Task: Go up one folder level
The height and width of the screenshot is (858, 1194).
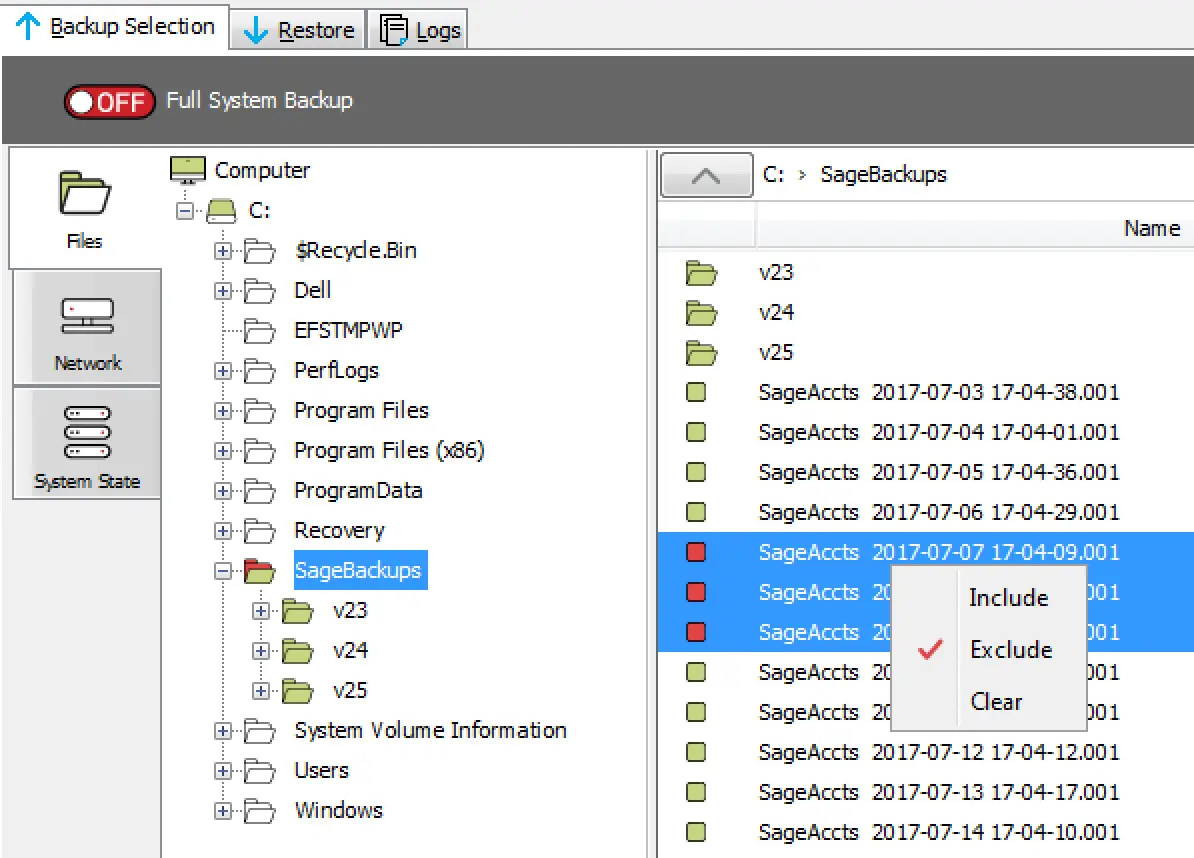Action: (706, 175)
